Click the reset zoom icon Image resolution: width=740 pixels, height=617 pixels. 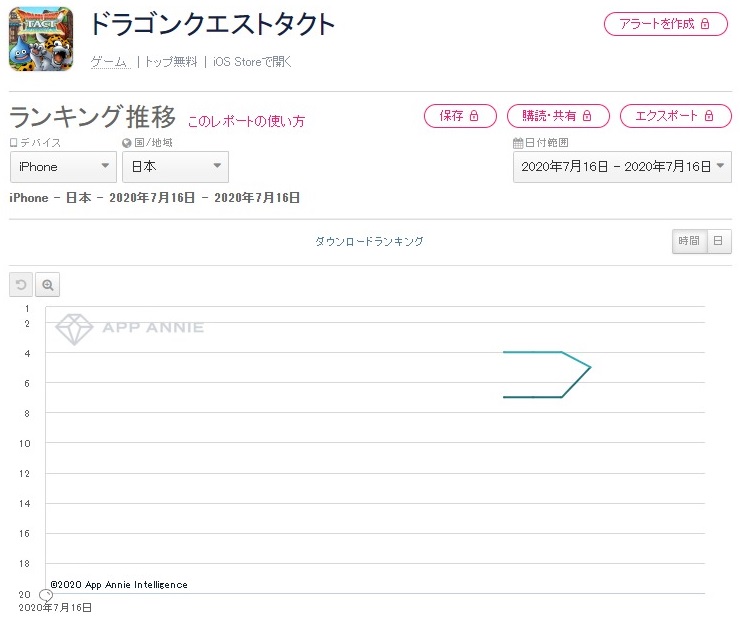[x=21, y=285]
